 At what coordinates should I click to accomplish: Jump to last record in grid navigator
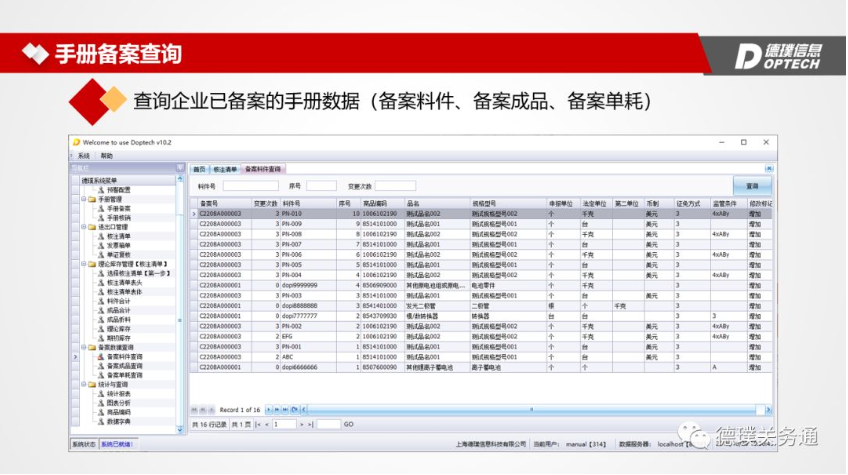point(284,409)
